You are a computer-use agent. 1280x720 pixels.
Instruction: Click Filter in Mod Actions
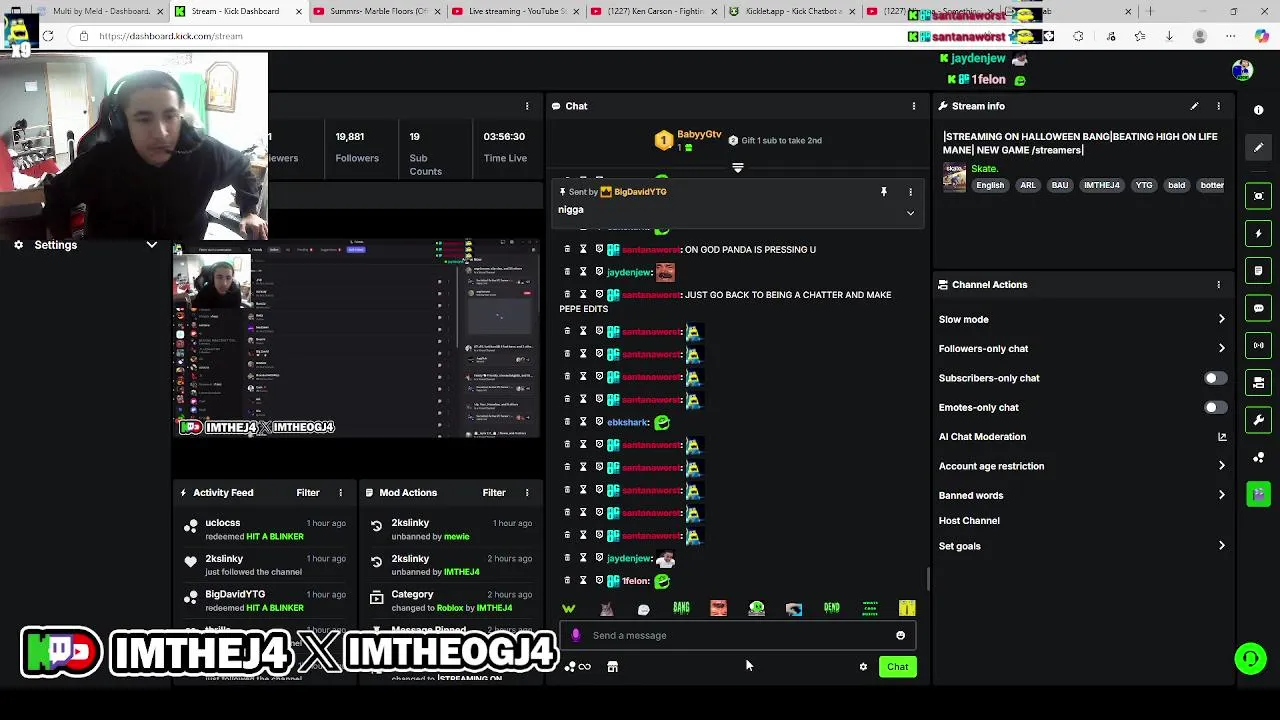(x=494, y=493)
